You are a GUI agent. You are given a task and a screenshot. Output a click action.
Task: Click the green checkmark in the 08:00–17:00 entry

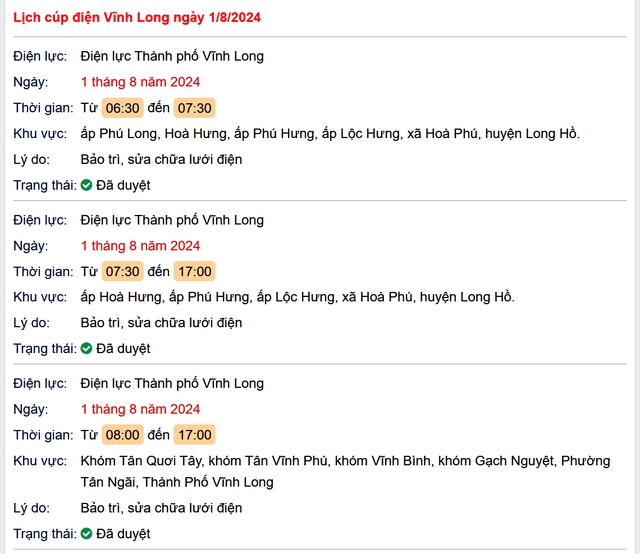click(87, 534)
